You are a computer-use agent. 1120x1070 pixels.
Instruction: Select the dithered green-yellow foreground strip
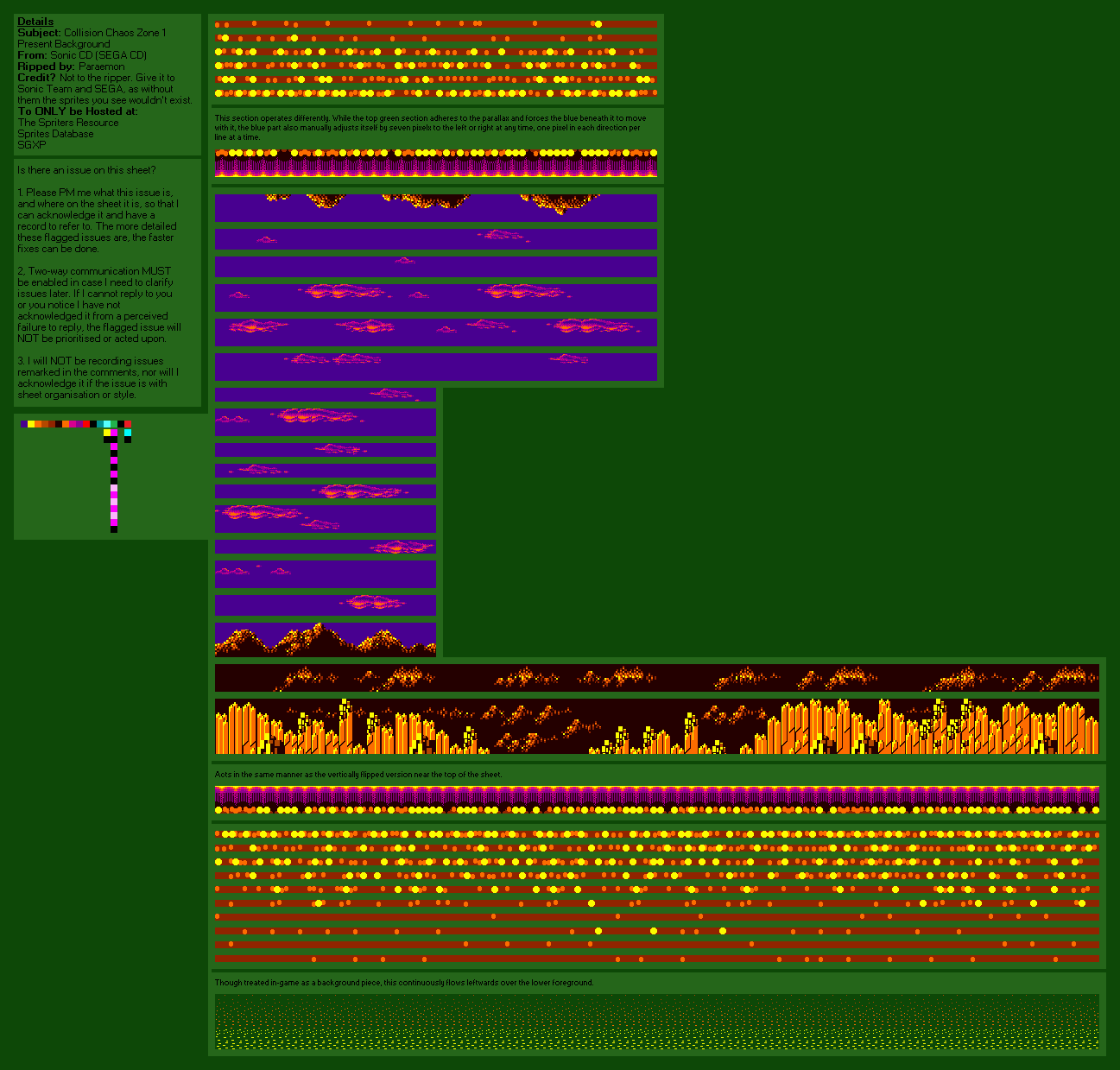tap(657, 1022)
